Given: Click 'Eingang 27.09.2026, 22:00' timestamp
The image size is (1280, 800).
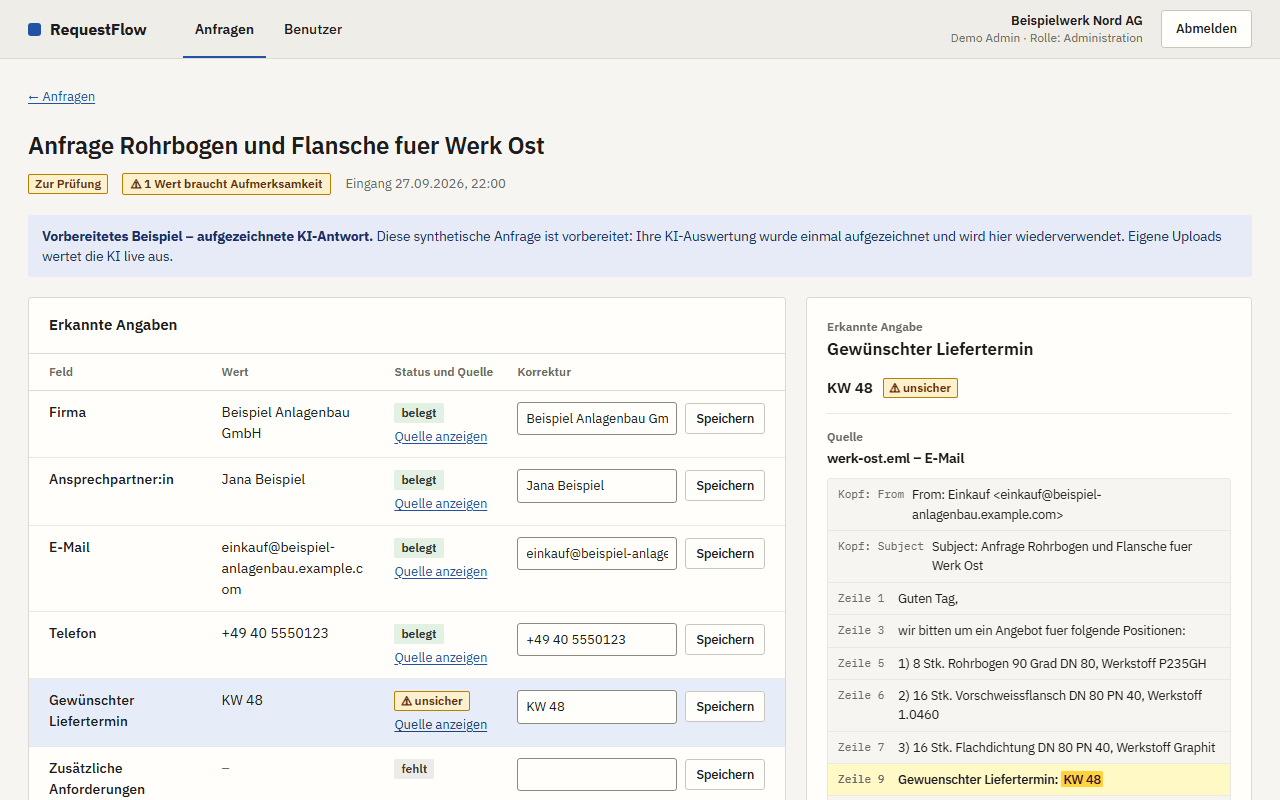Looking at the screenshot, I should pos(425,184).
